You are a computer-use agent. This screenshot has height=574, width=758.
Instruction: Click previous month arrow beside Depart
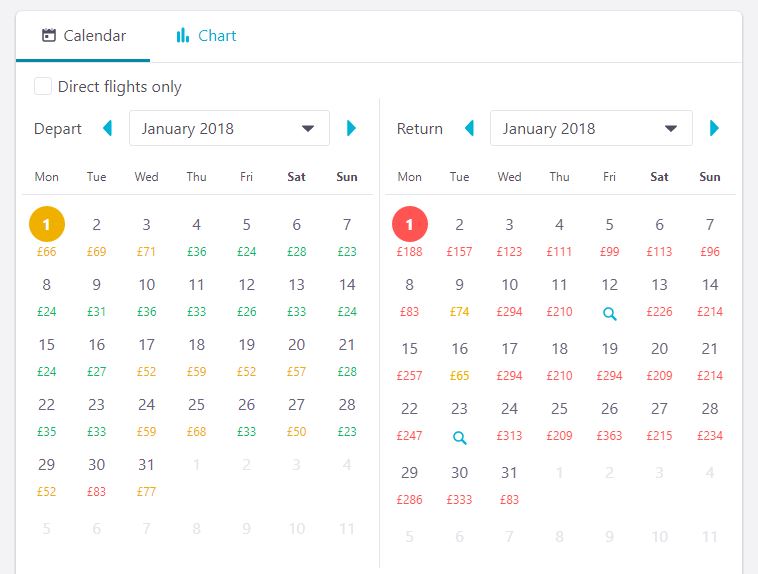108,128
